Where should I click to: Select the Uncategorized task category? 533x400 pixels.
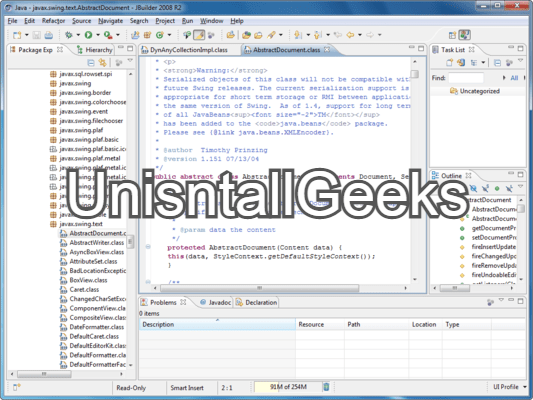(475, 91)
